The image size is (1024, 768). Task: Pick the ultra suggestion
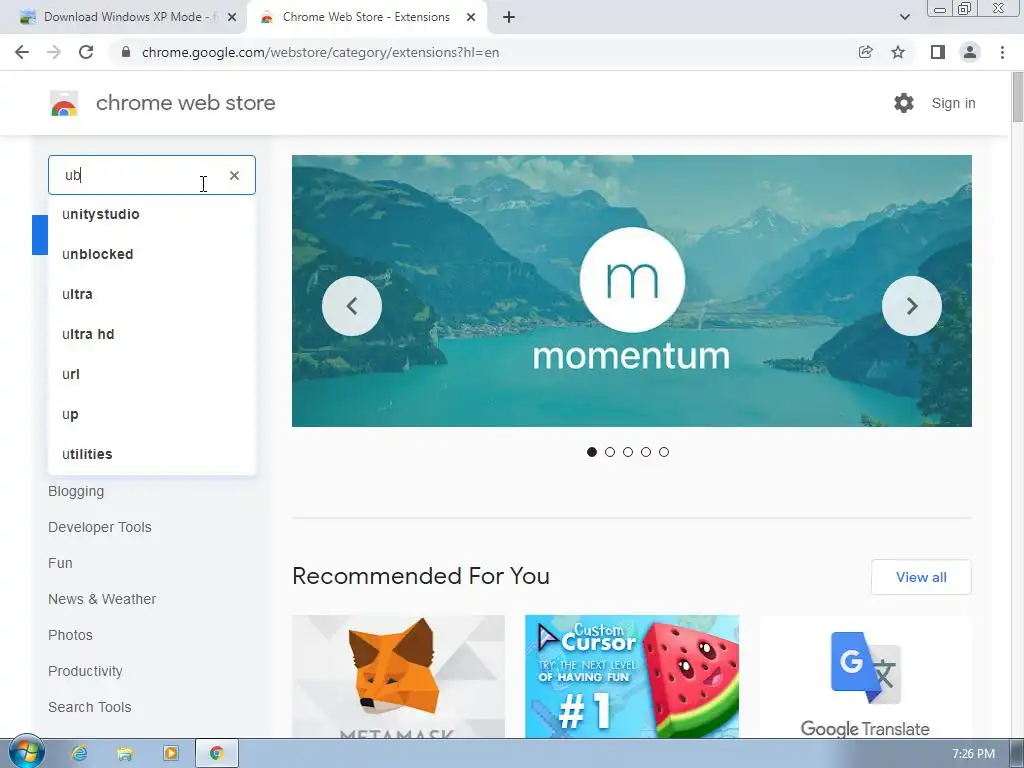(152, 294)
